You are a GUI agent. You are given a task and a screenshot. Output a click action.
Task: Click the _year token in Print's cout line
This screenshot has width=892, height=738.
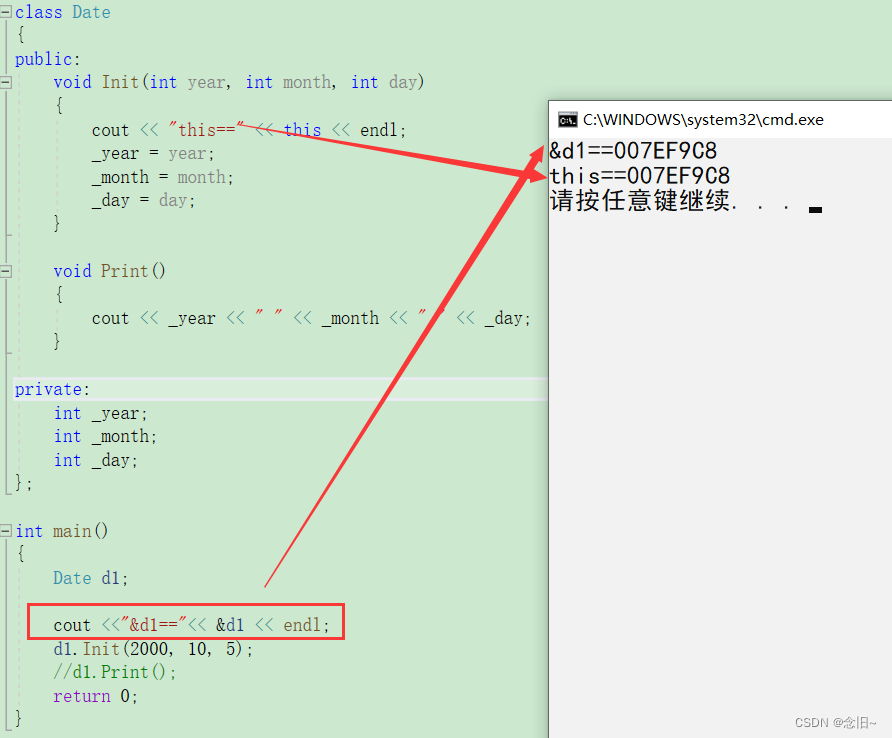point(192,319)
